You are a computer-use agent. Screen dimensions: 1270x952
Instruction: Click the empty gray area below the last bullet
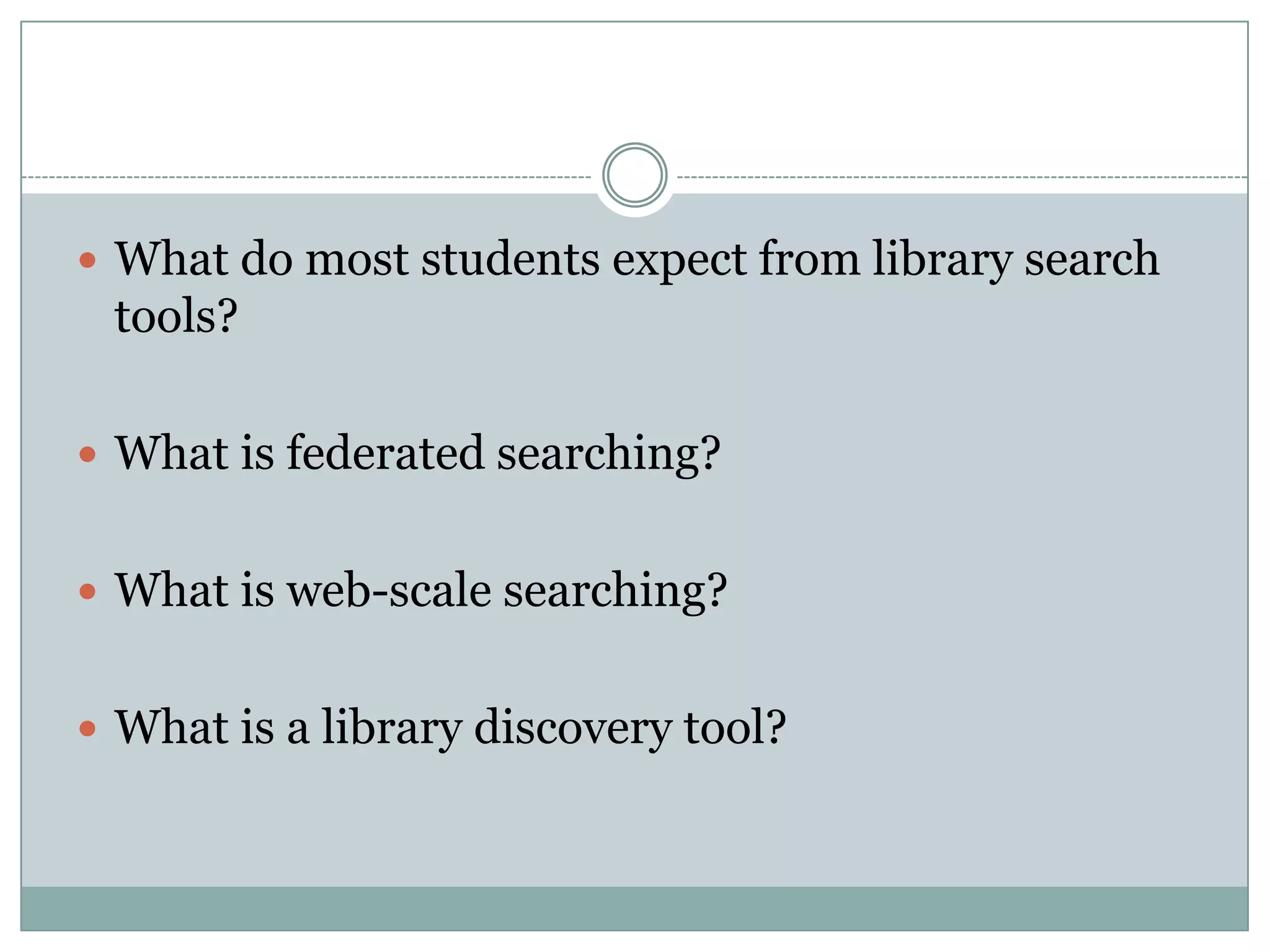634,824
